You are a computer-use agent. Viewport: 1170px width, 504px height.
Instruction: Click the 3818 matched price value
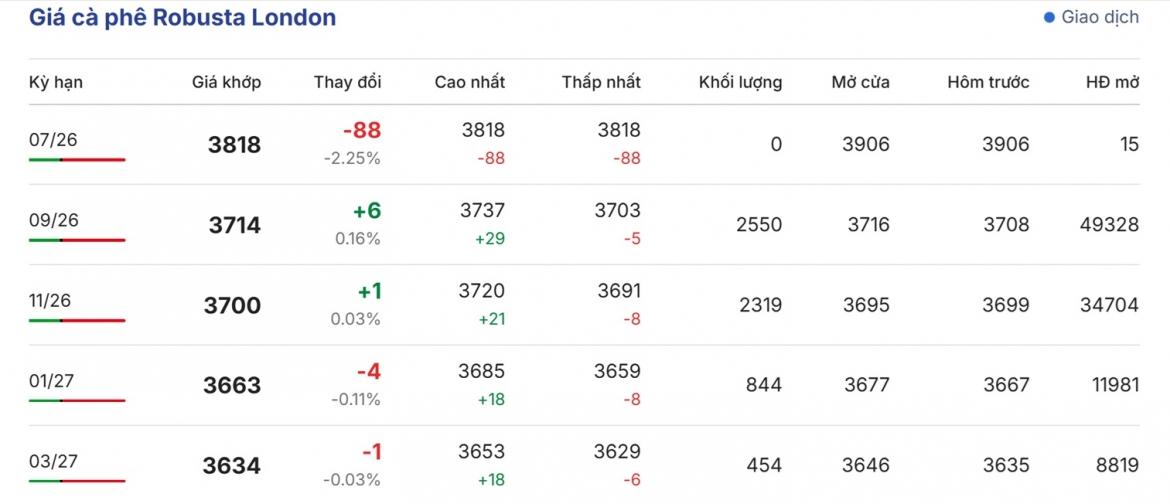(234, 145)
